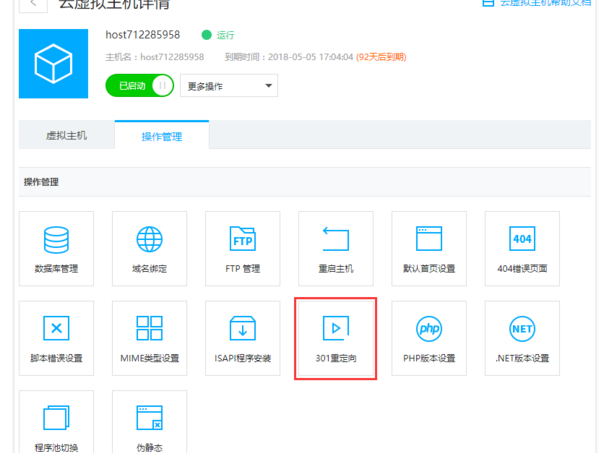Click the blue cube host icon
This screenshot has width=604, height=453.
54,64
